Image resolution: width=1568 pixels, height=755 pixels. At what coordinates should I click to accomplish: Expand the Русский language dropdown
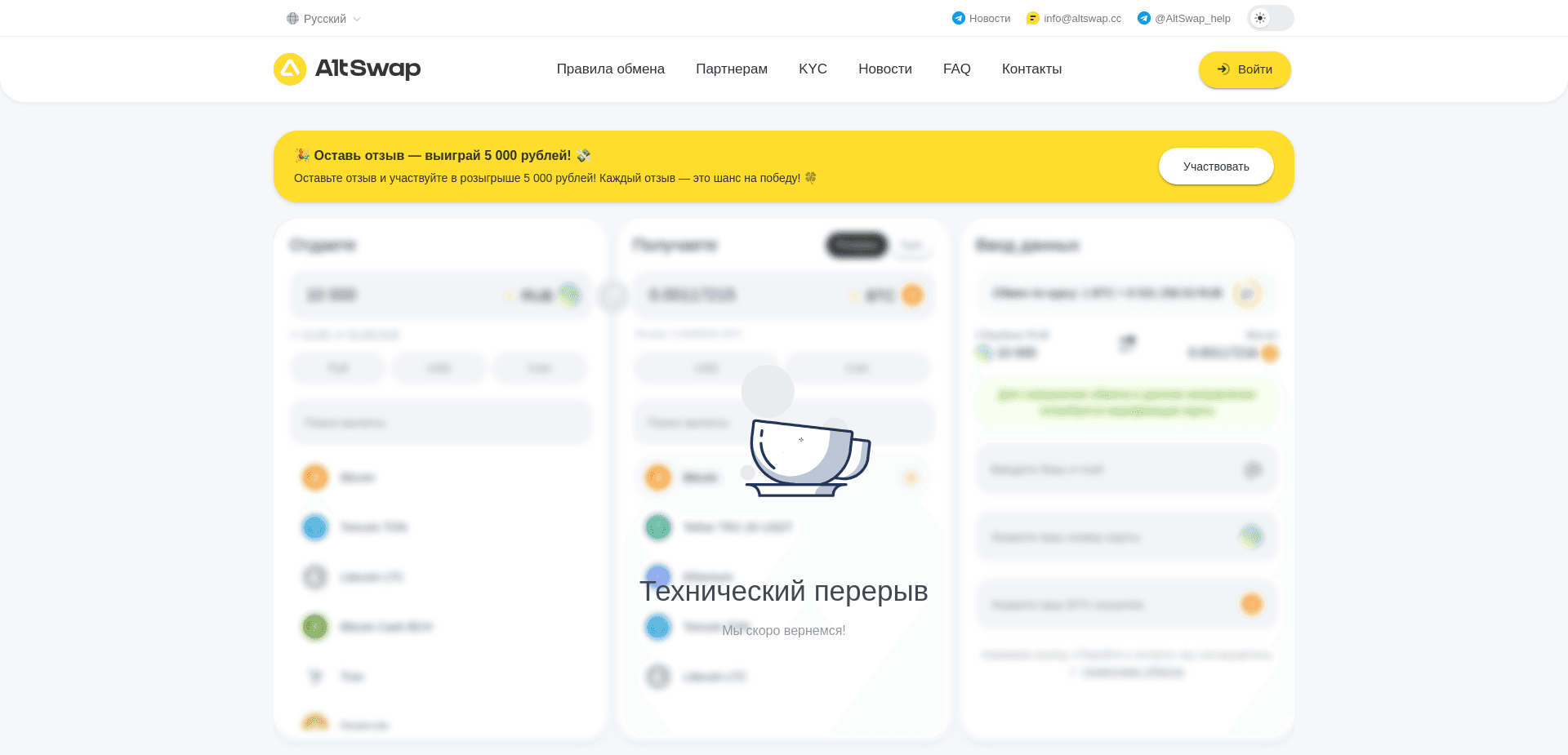coord(324,19)
